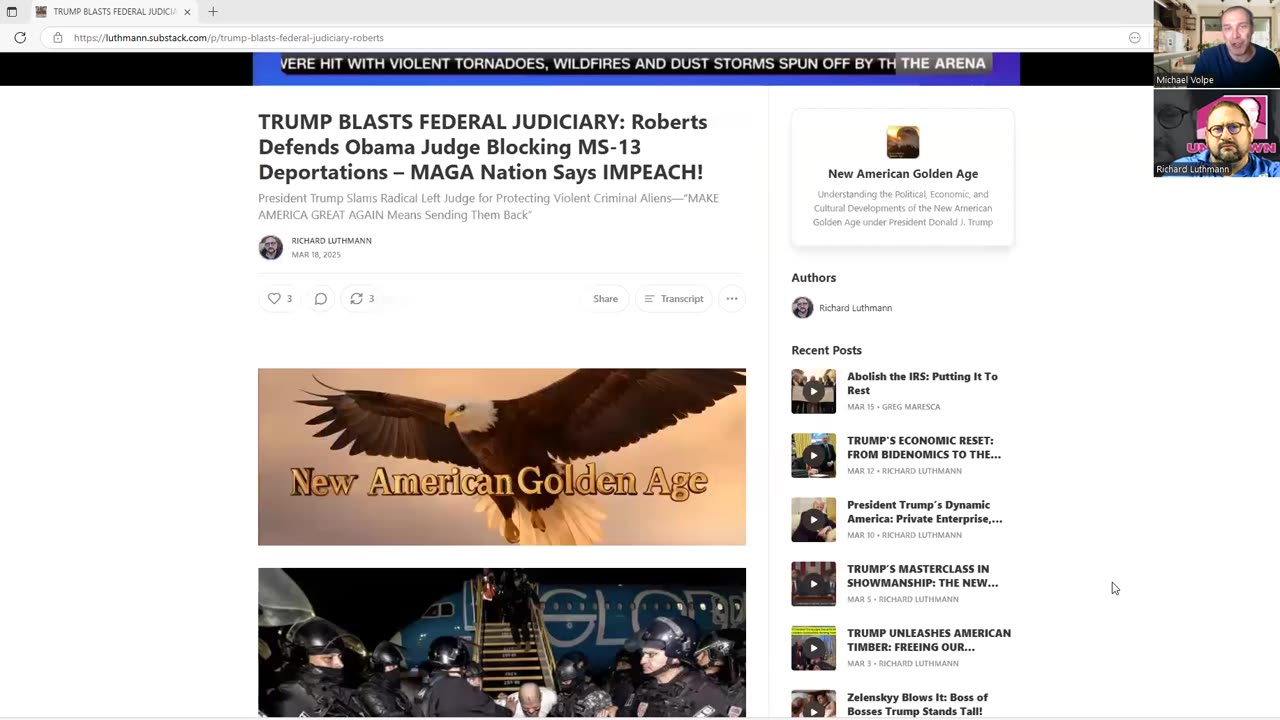Play TRUMP'S MASTERCLASS IN SHOWMANSHIP thumbnail

(814, 584)
